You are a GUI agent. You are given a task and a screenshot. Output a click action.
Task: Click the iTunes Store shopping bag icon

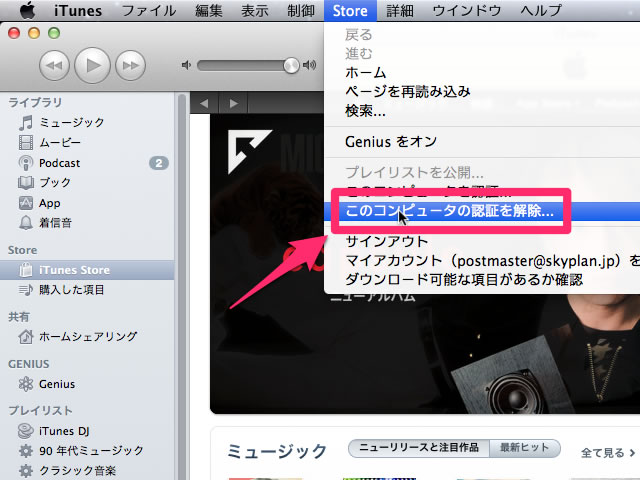[26, 270]
